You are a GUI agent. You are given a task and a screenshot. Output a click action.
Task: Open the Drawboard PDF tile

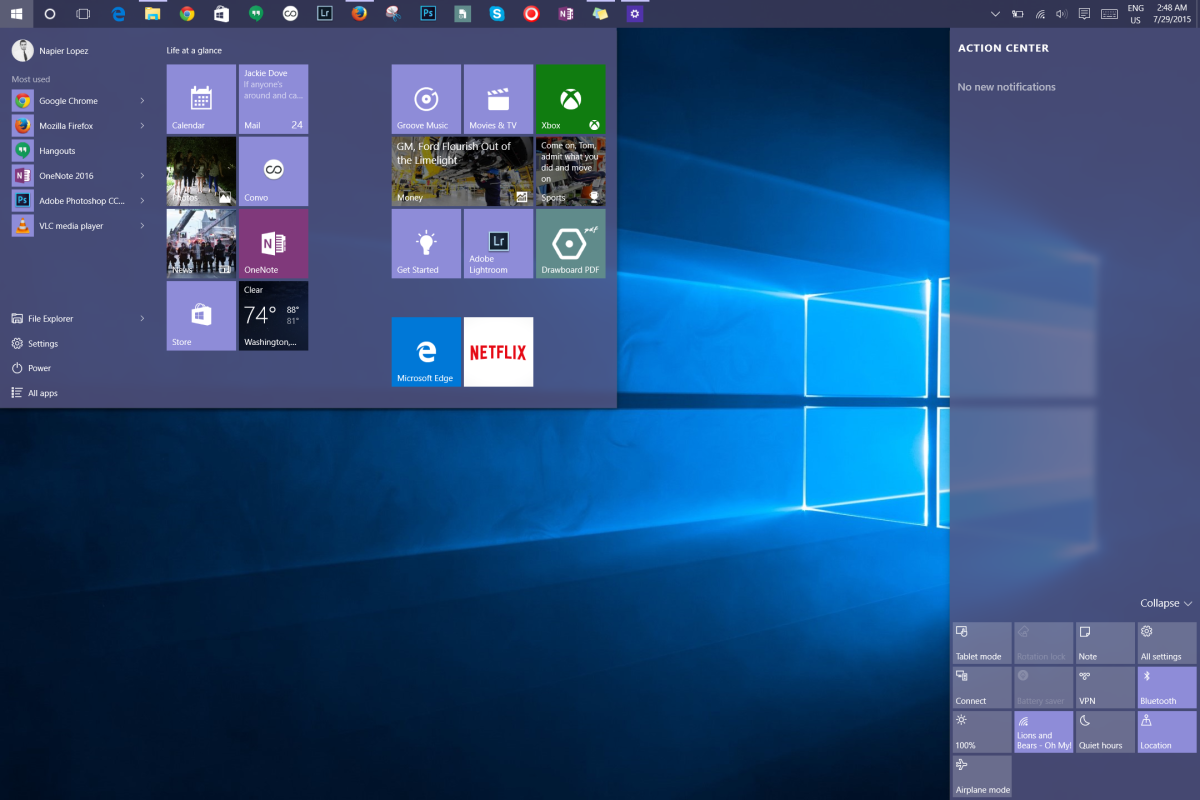(570, 243)
